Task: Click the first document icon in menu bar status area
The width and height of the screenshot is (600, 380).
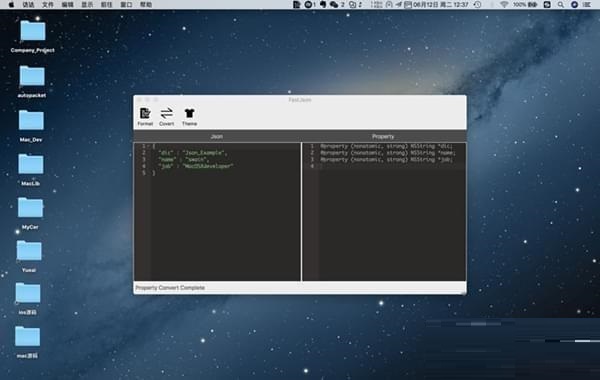Action: pyautogui.click(x=297, y=5)
